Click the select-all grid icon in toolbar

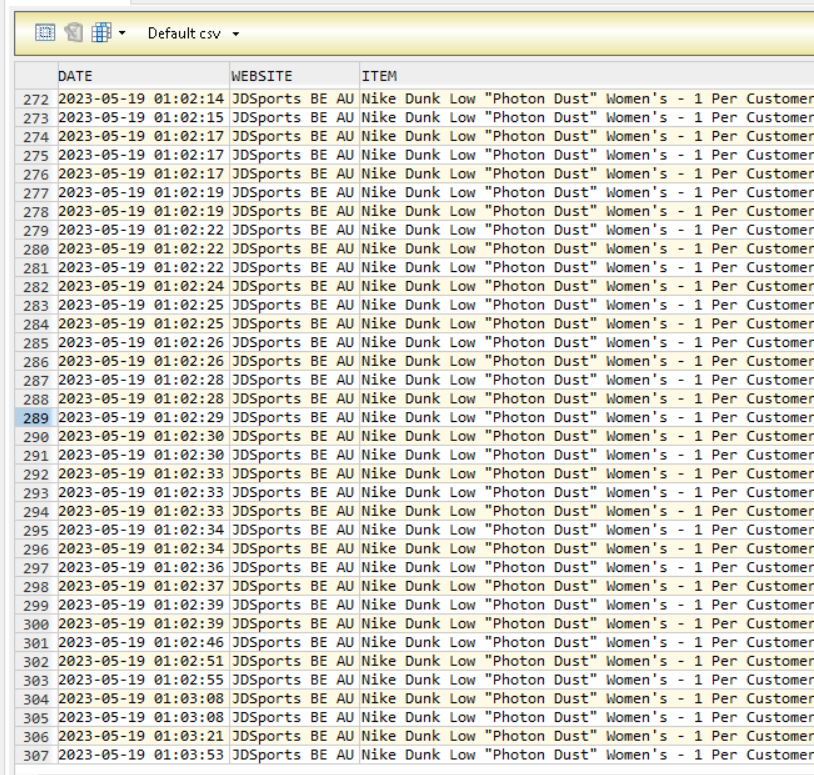pos(45,33)
